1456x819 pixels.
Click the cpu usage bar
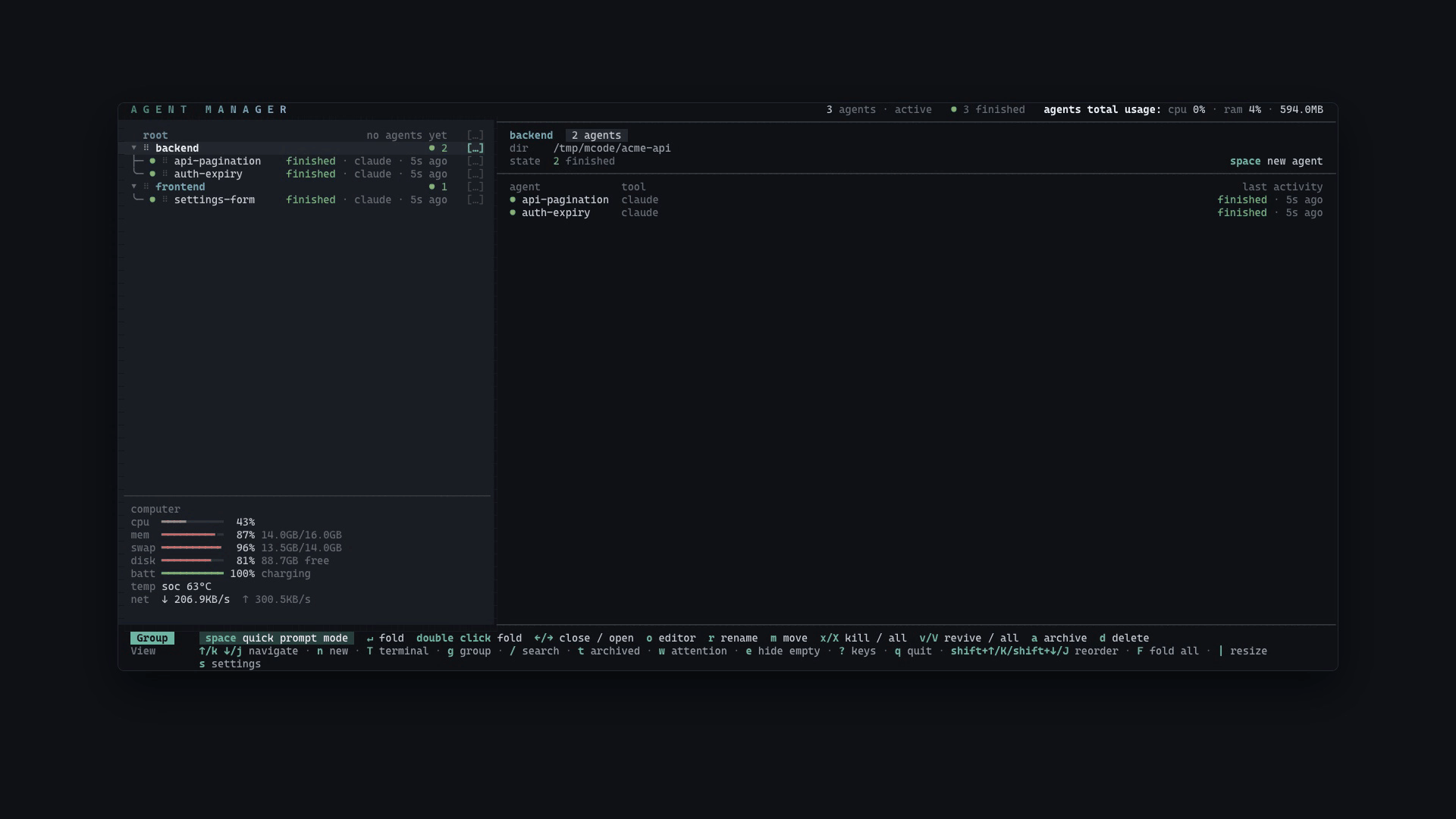click(193, 522)
